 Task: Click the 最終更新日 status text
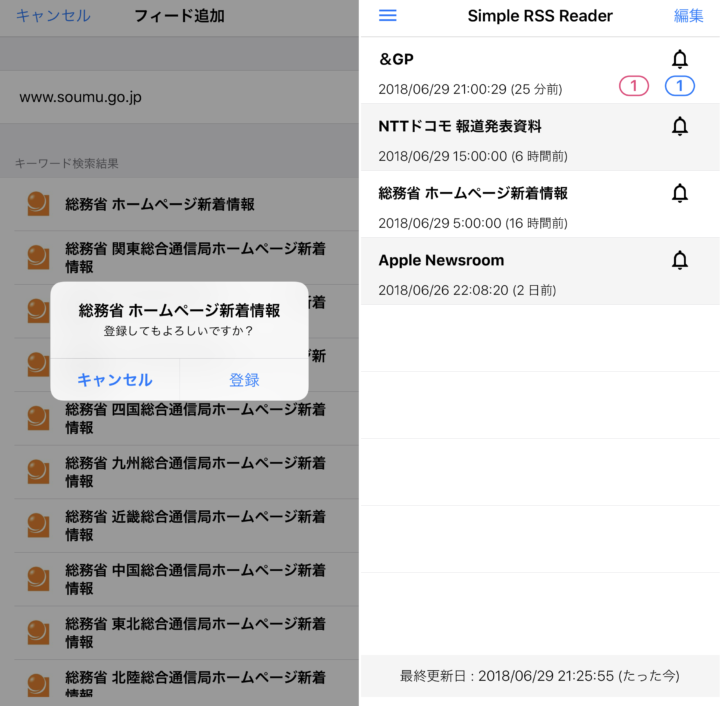[540, 676]
